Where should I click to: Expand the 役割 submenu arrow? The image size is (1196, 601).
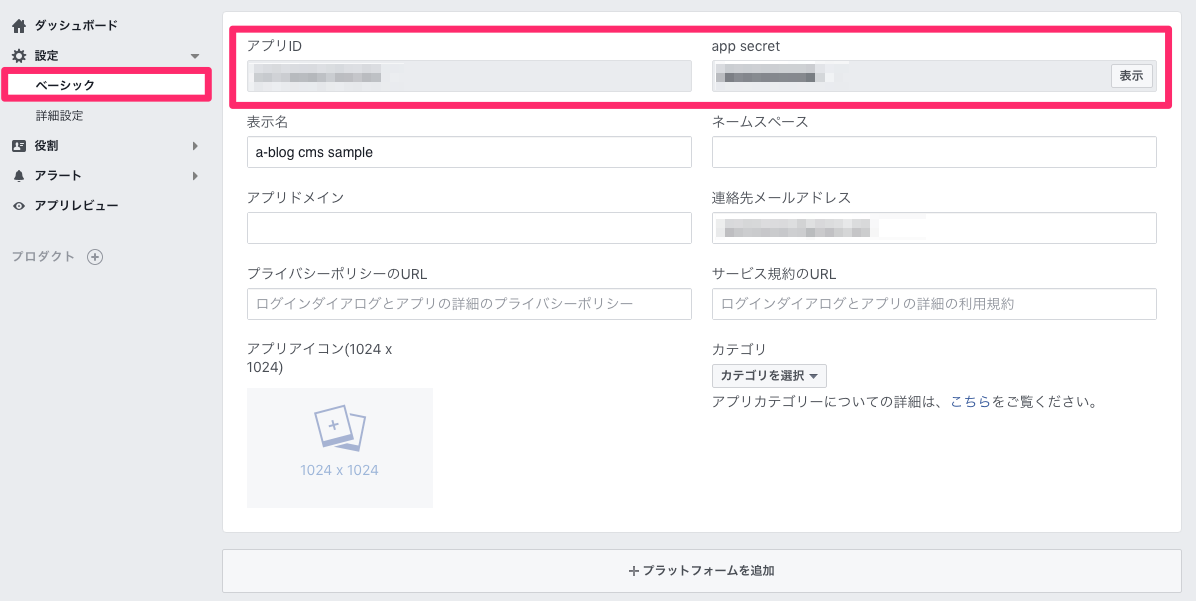pos(195,146)
